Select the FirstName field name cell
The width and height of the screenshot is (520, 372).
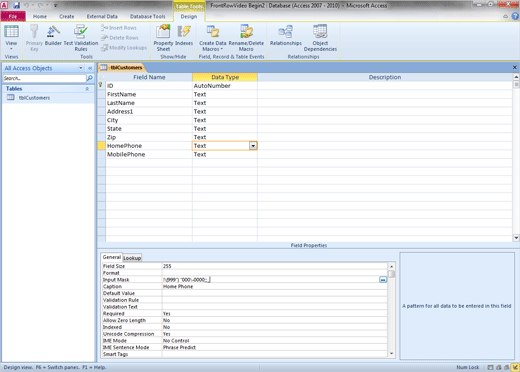[149, 94]
